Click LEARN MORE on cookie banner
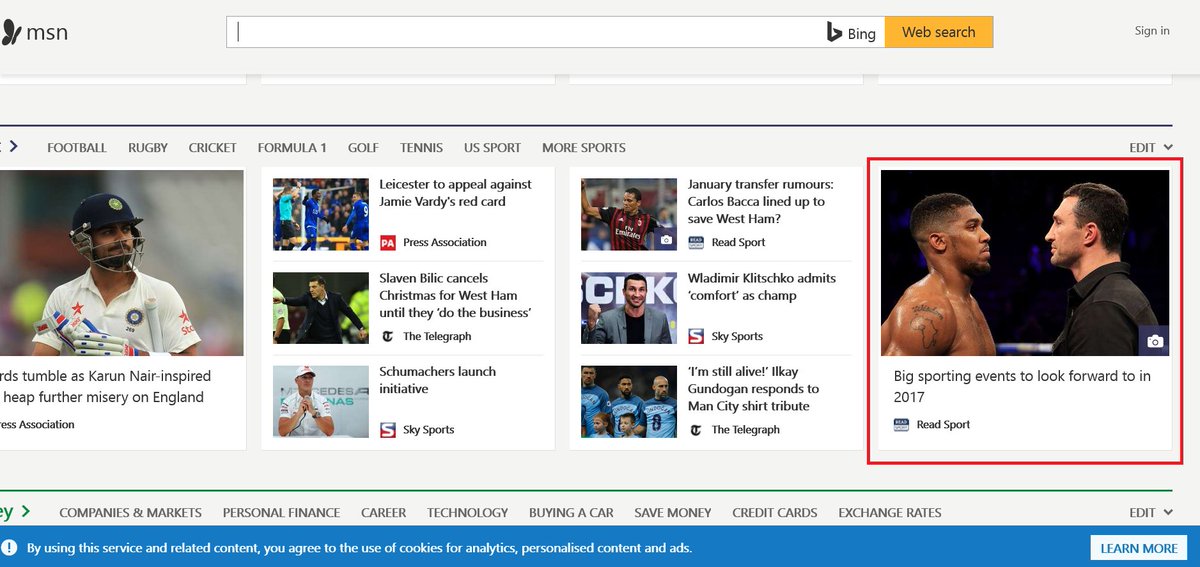The height and width of the screenshot is (567, 1200). pyautogui.click(x=1139, y=548)
